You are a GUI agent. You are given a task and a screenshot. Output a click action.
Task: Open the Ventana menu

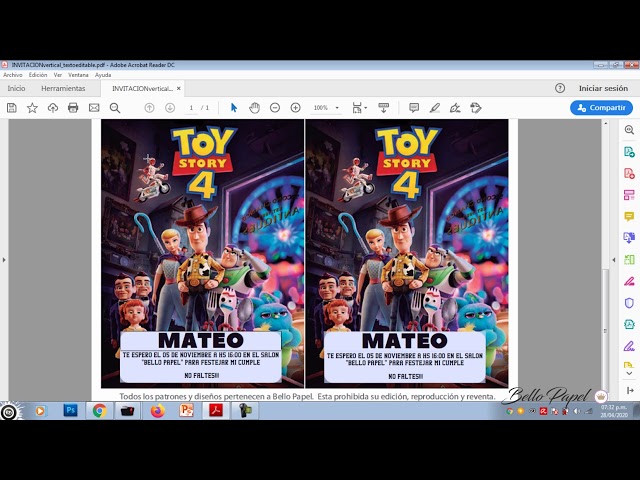78,75
